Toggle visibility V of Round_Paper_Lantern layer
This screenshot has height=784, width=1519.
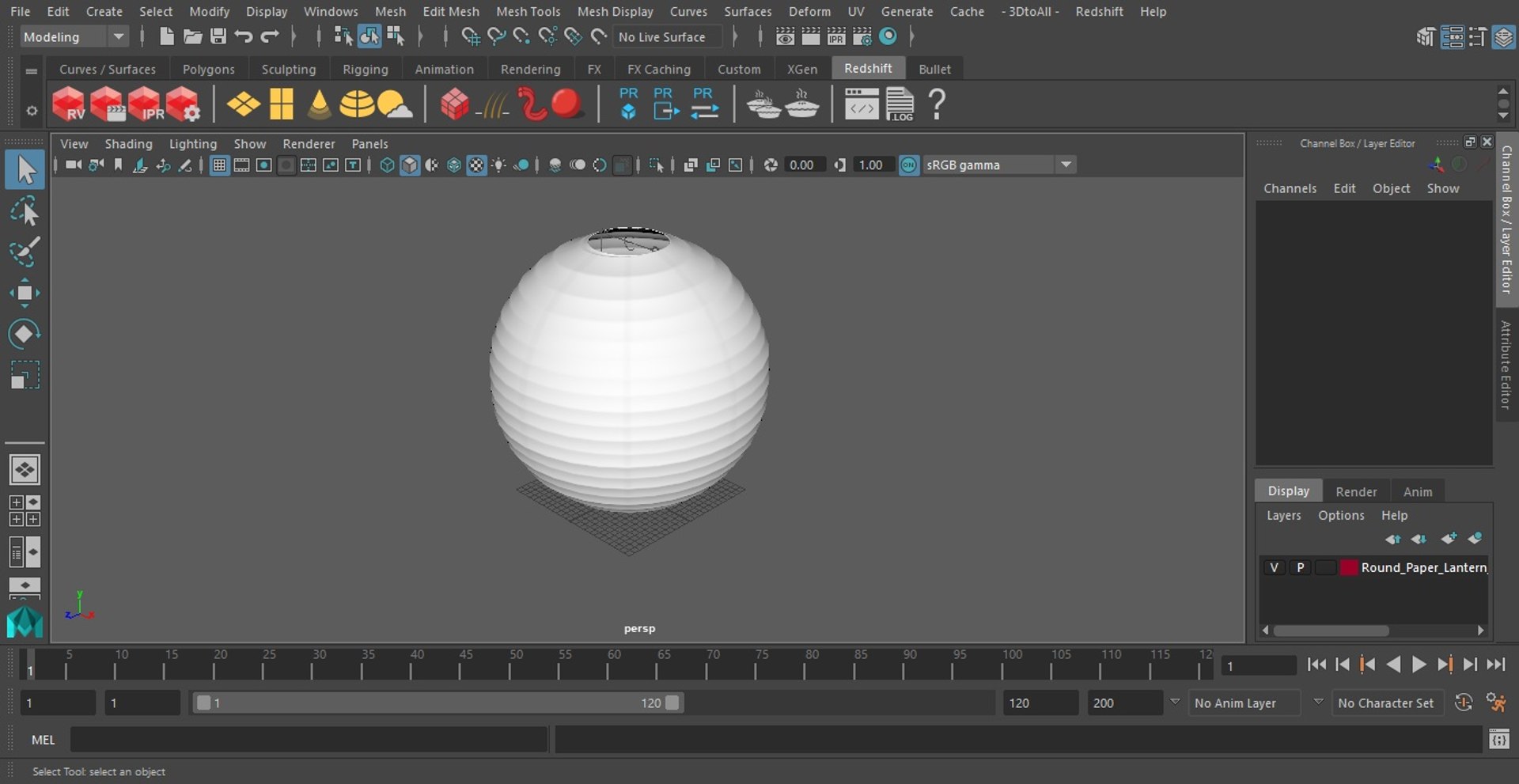click(1274, 567)
